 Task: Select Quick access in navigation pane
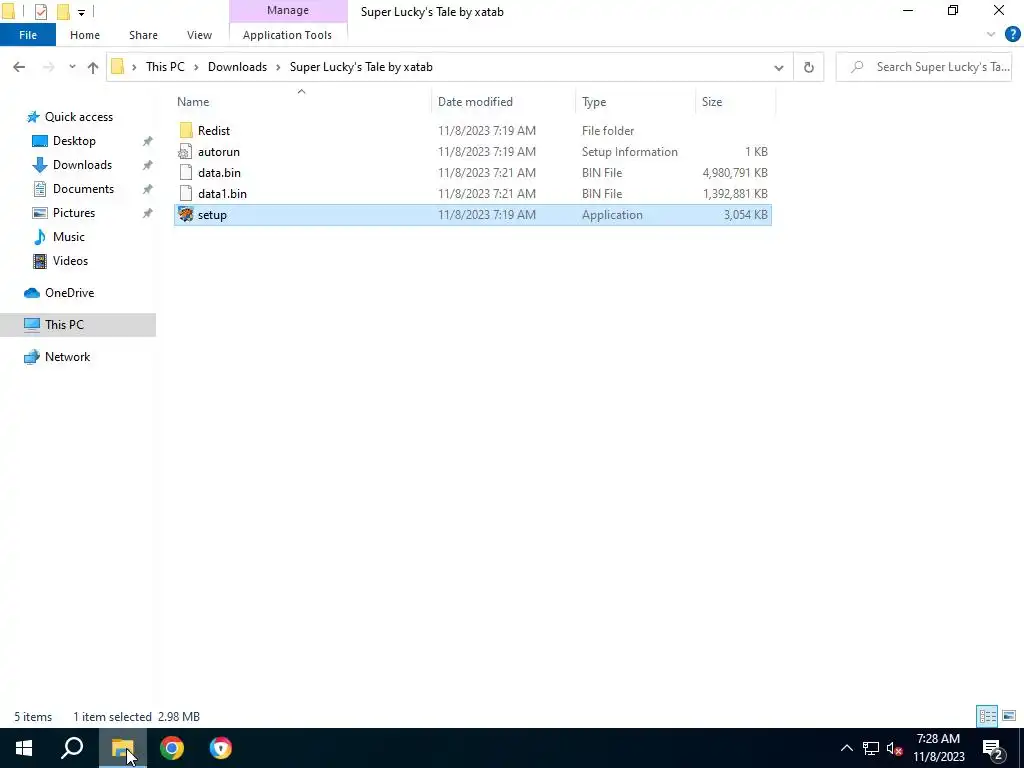coord(78,117)
